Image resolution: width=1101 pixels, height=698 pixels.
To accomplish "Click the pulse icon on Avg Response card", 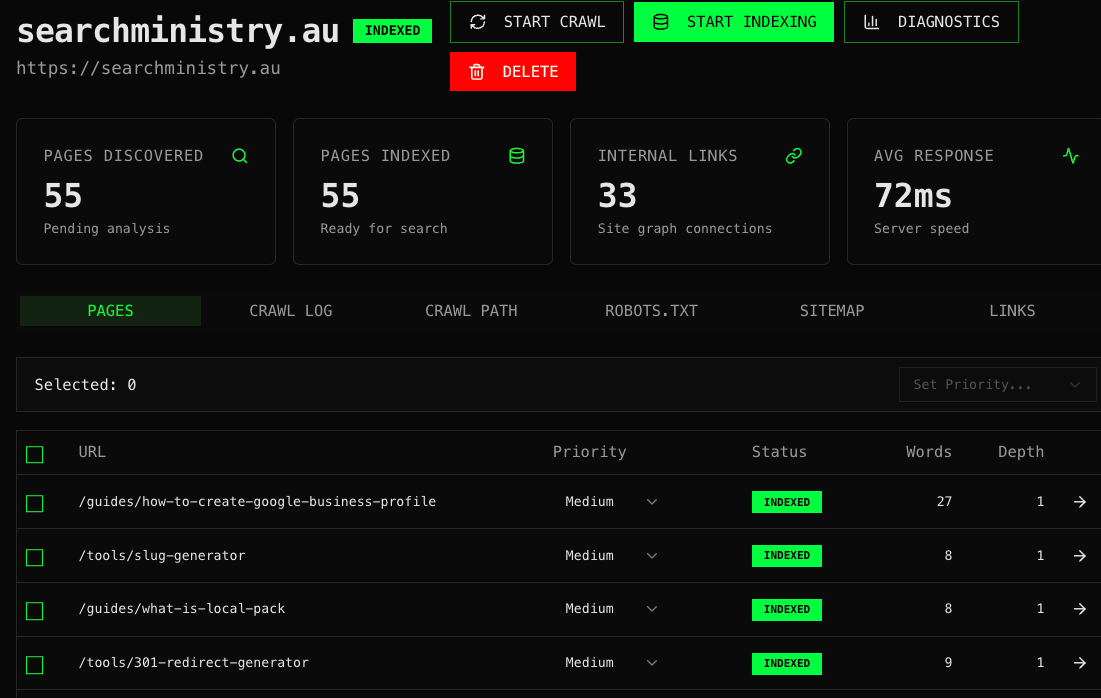I will coord(1071,156).
